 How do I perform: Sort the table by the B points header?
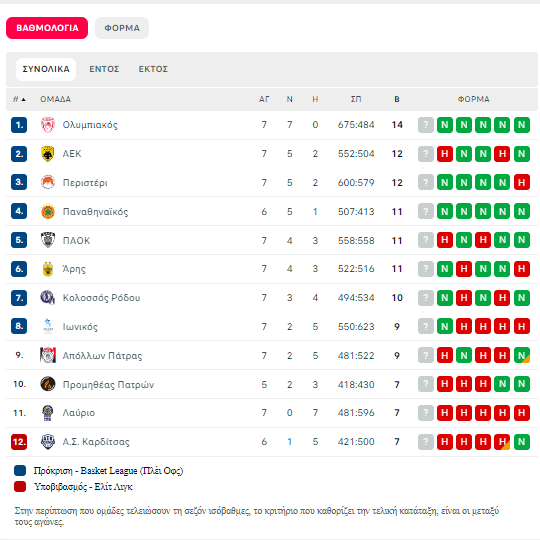pyautogui.click(x=397, y=99)
